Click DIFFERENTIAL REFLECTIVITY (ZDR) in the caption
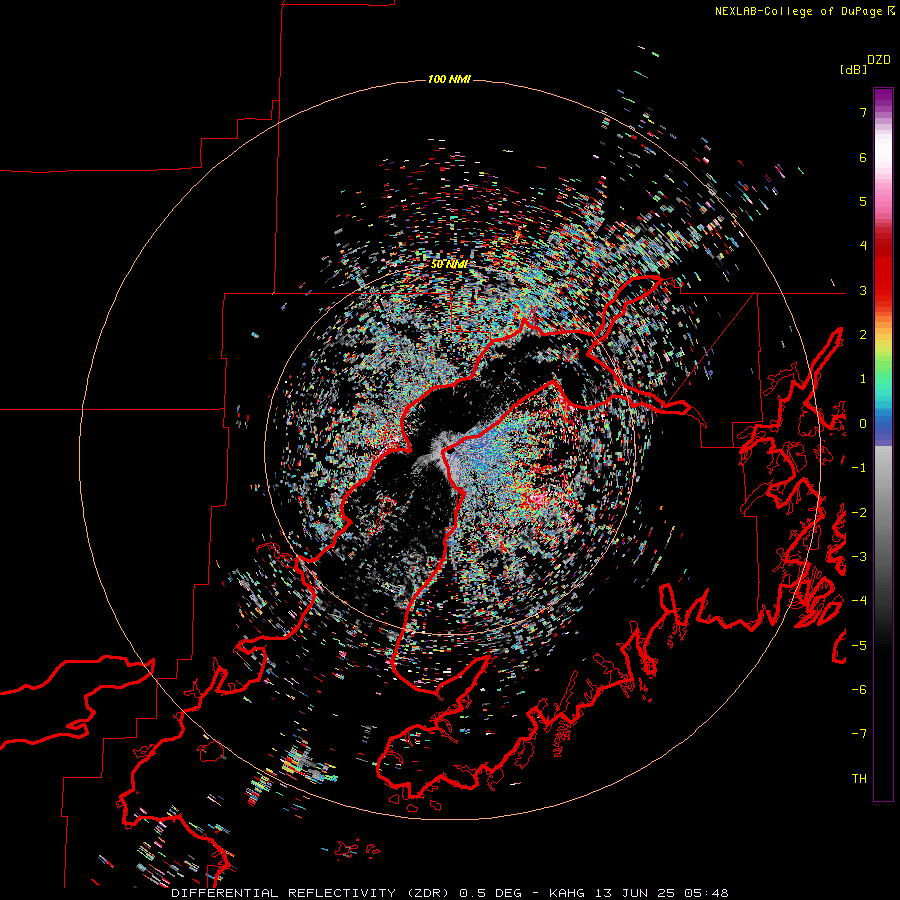The height and width of the screenshot is (900, 900). click(312, 893)
